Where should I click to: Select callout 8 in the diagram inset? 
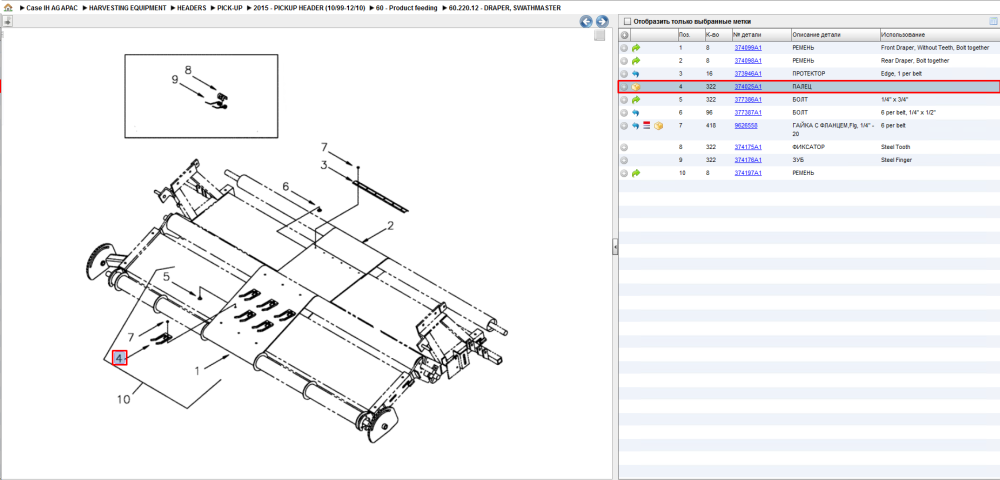tap(188, 69)
